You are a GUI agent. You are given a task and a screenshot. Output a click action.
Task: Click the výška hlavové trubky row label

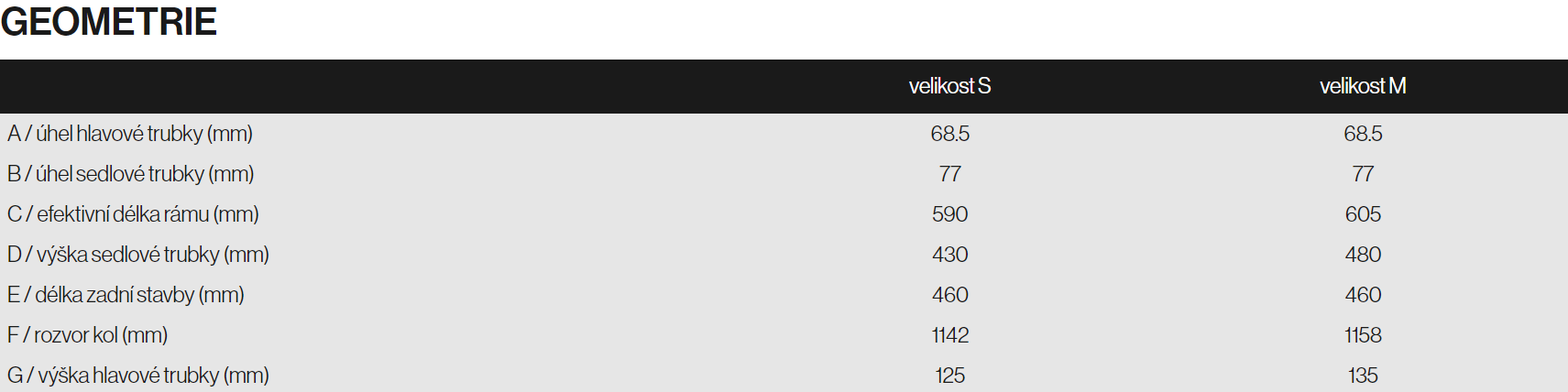[138, 376]
